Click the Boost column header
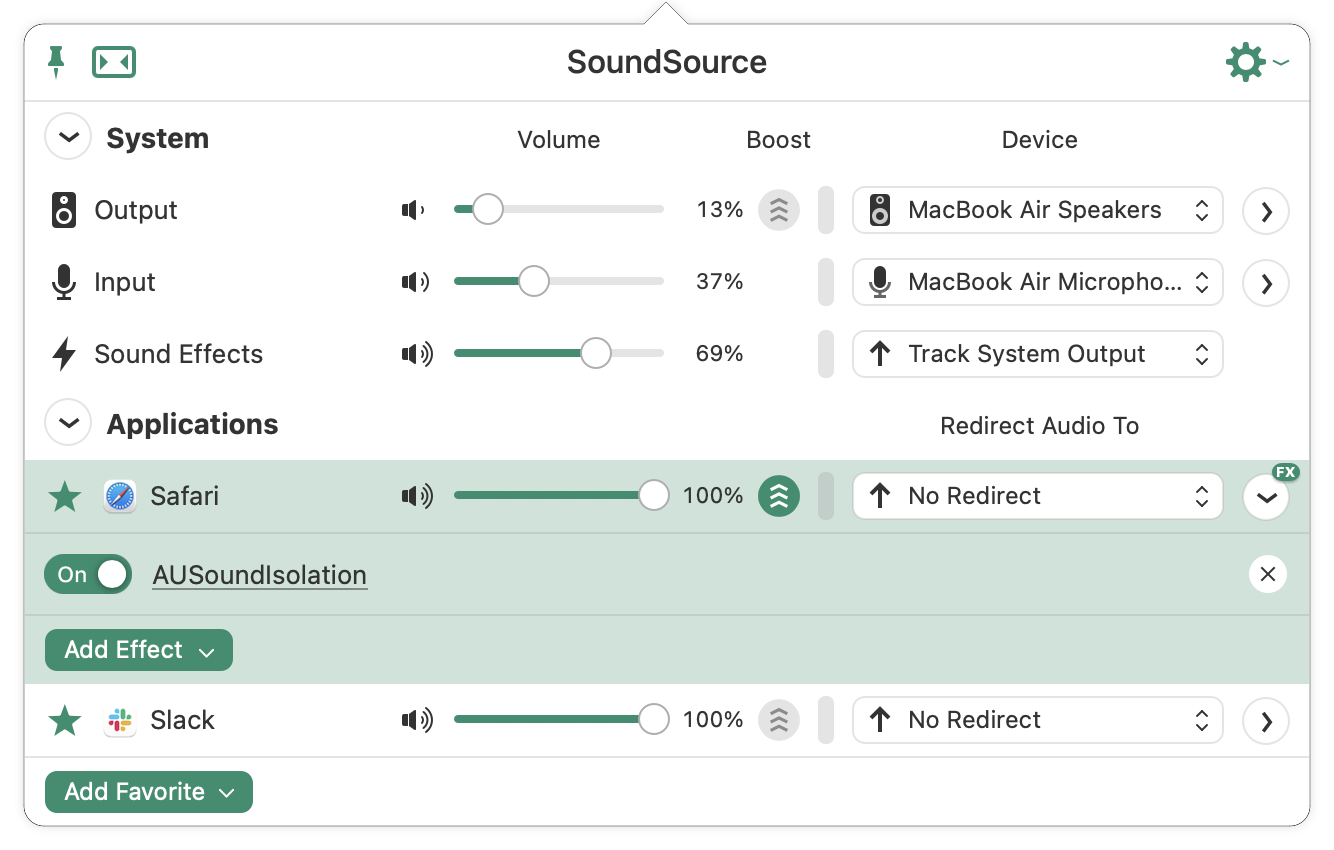Viewport: 1334px width, 850px height. tap(779, 140)
